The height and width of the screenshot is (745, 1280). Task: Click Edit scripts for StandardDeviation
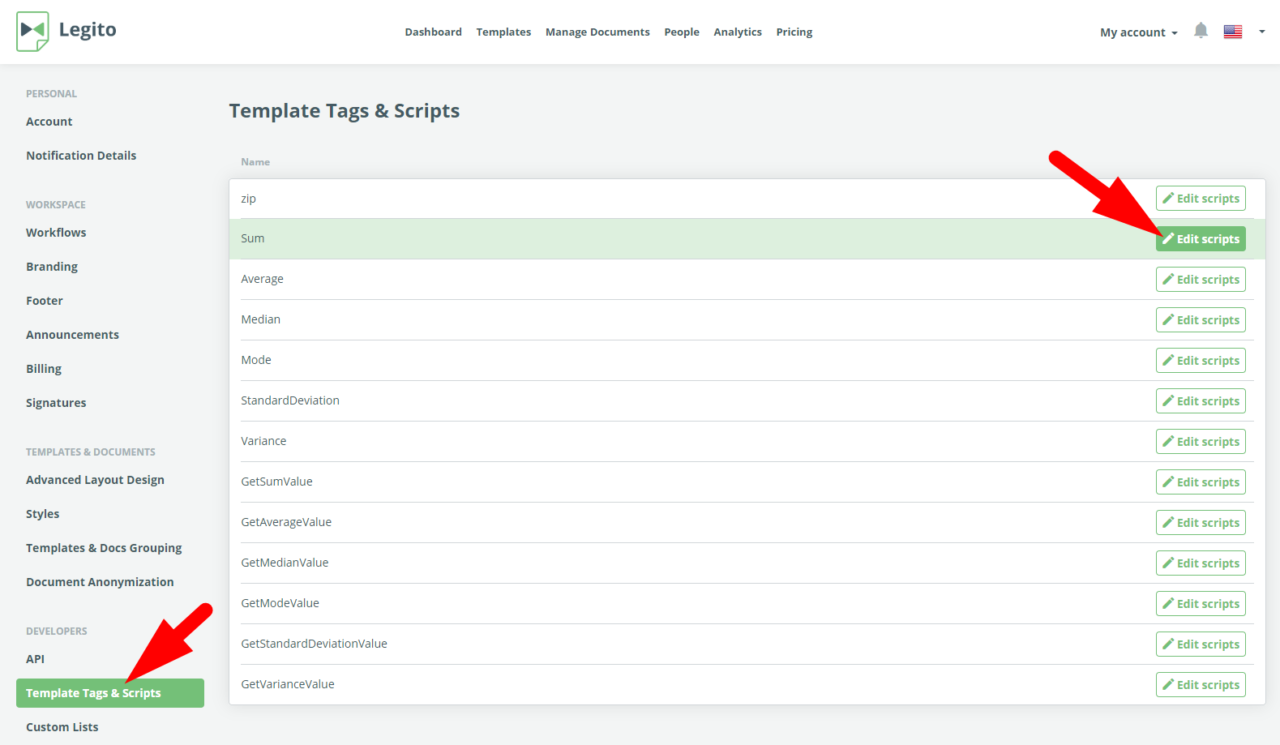point(1200,400)
